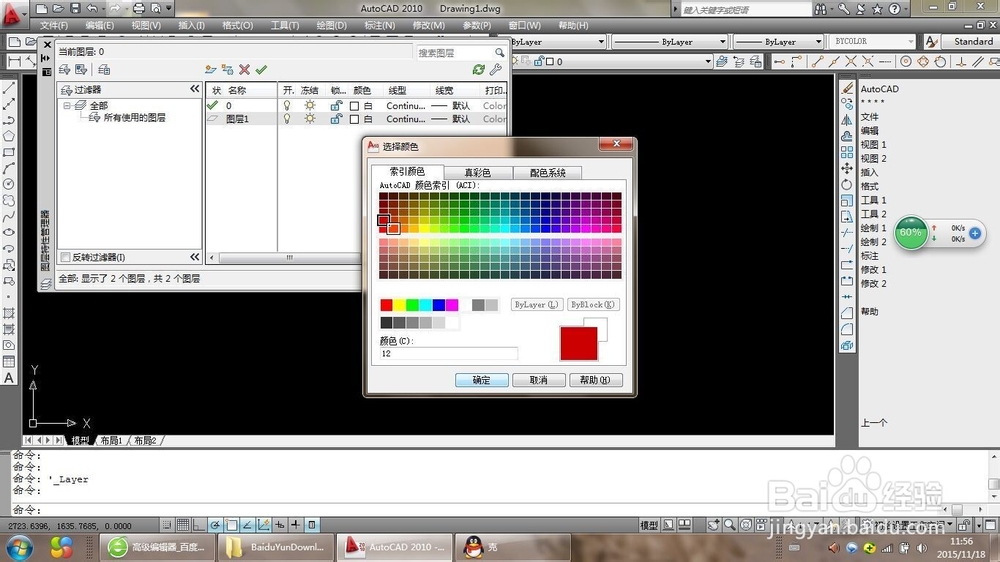Toggle the 反转过滤器(I) checkbox
The width and height of the screenshot is (1000, 562).
(x=65, y=257)
